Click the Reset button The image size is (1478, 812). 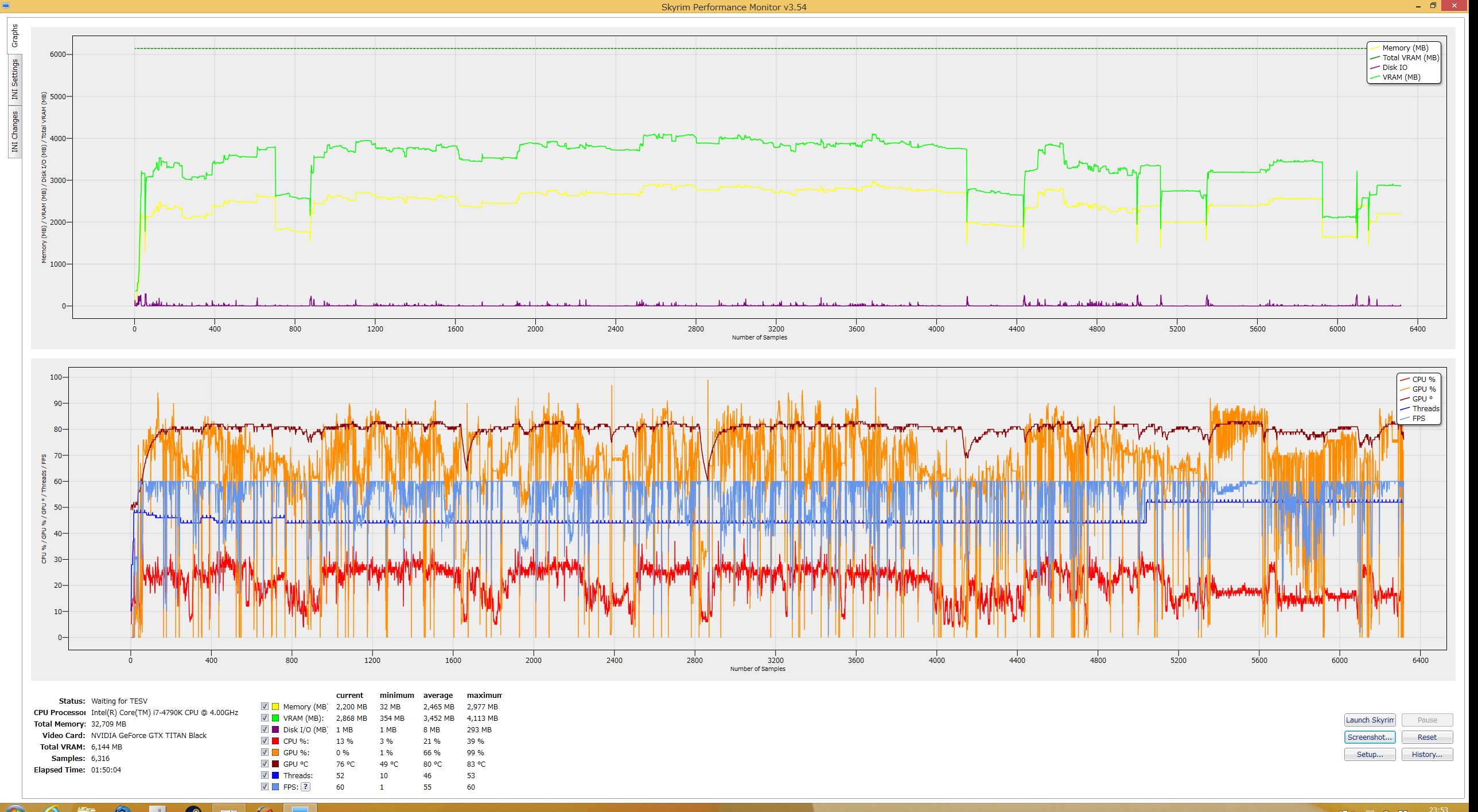(1427, 737)
